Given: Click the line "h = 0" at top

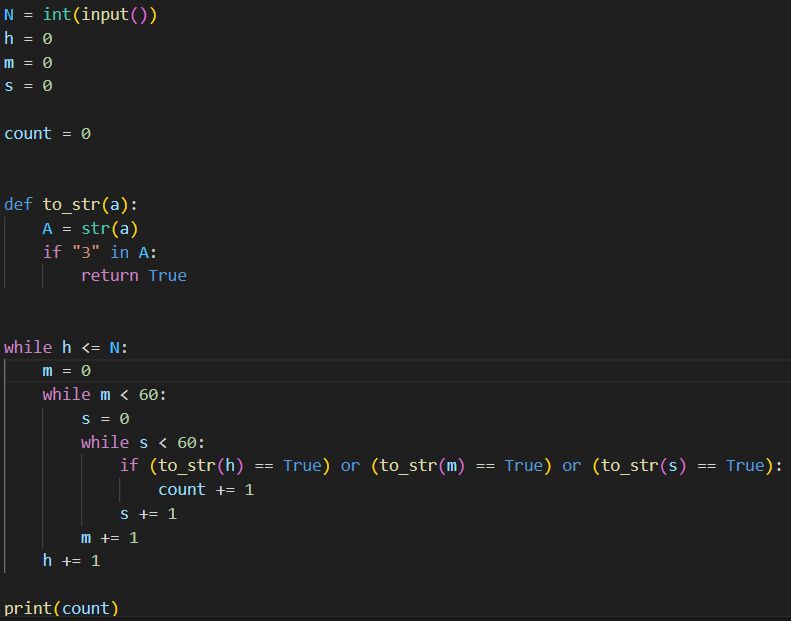Looking at the screenshot, I should [x=28, y=38].
